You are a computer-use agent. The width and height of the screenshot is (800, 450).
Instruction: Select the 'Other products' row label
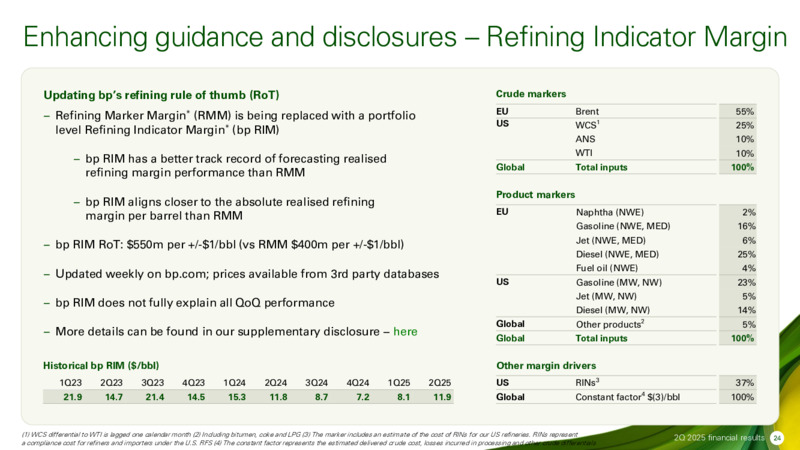(x=609, y=324)
